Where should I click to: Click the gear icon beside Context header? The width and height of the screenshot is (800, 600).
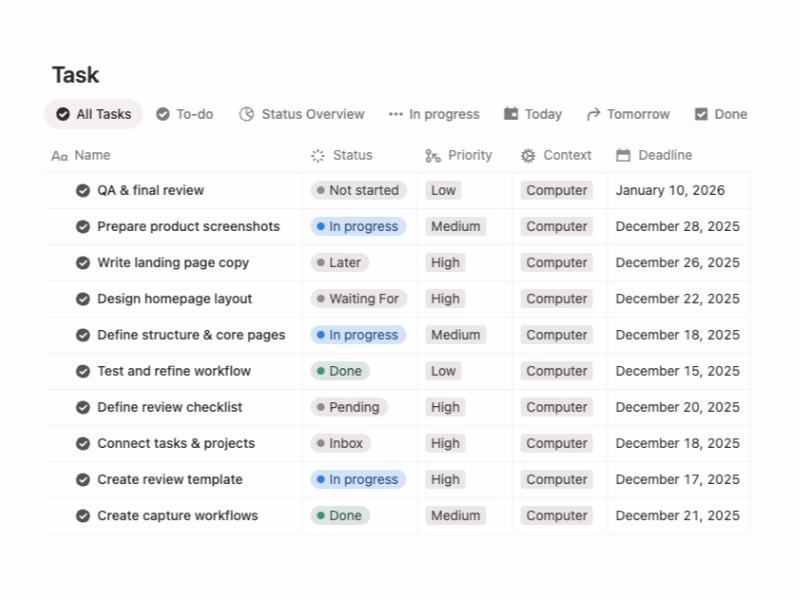click(528, 156)
